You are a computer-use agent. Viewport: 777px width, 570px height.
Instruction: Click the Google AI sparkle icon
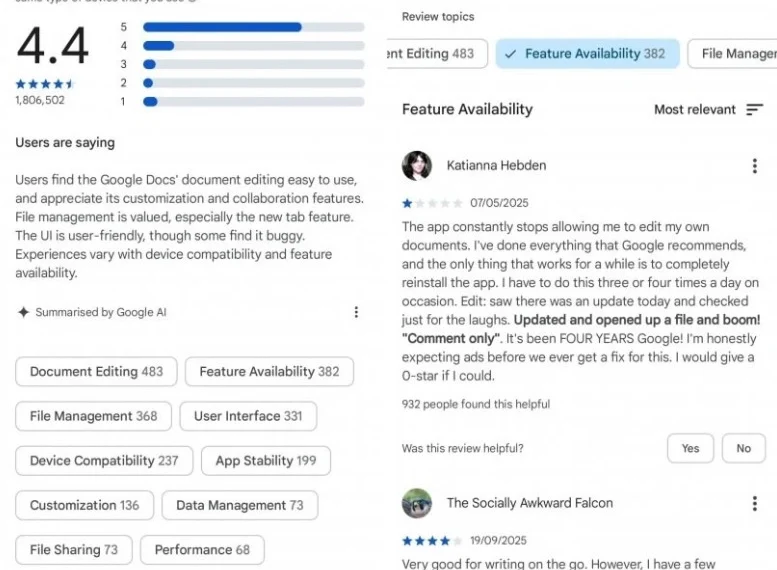[x=23, y=312]
